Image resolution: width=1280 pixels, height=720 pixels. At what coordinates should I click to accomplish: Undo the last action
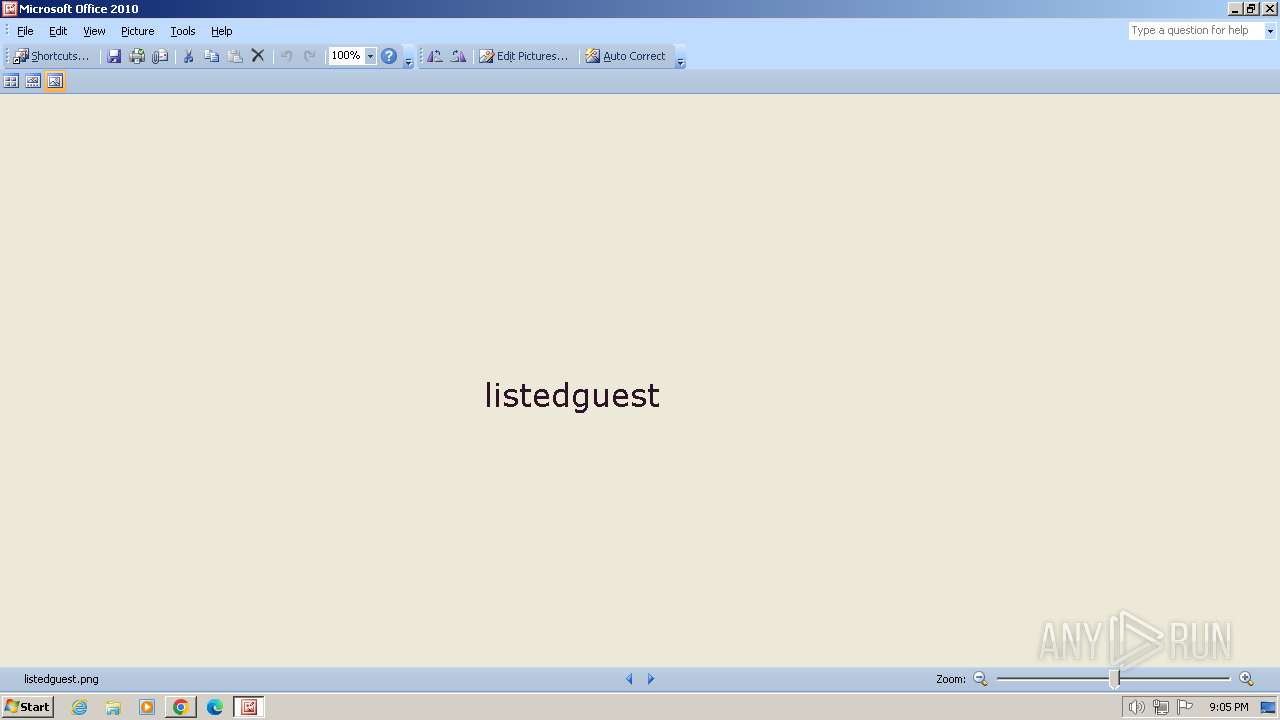pos(287,56)
